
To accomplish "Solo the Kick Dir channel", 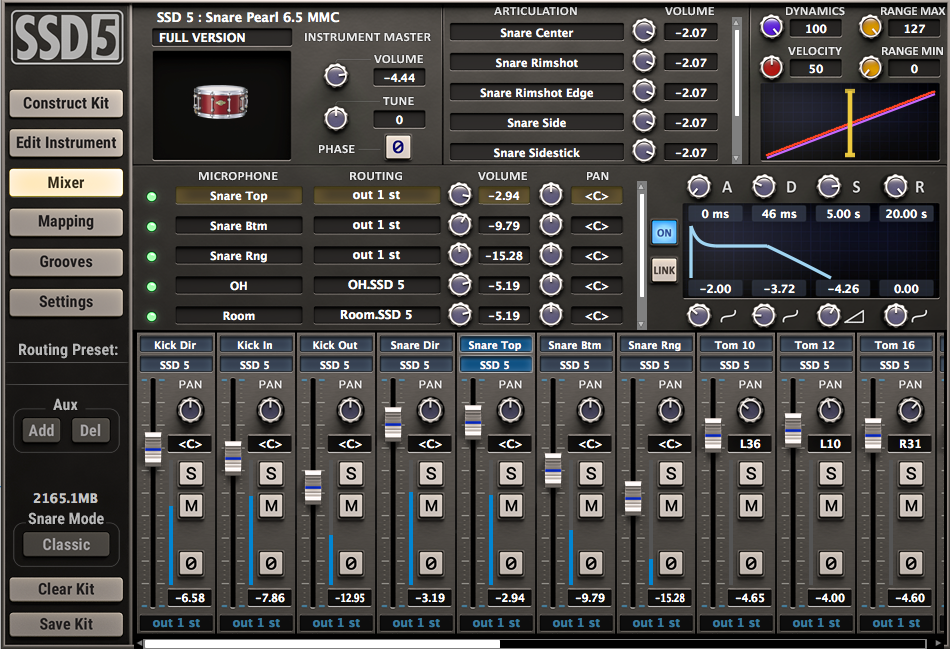I will pos(191,473).
